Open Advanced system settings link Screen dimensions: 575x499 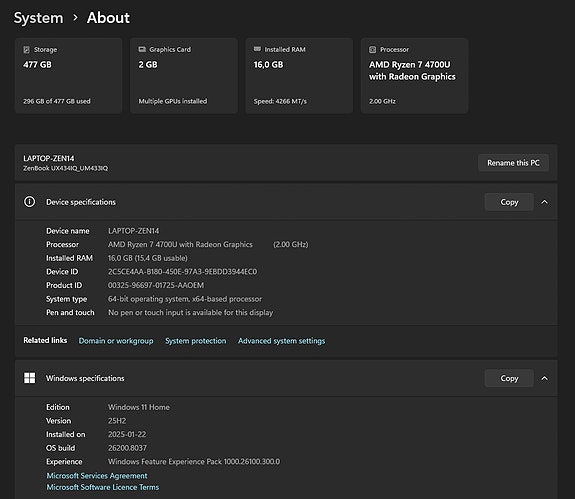[x=281, y=341]
